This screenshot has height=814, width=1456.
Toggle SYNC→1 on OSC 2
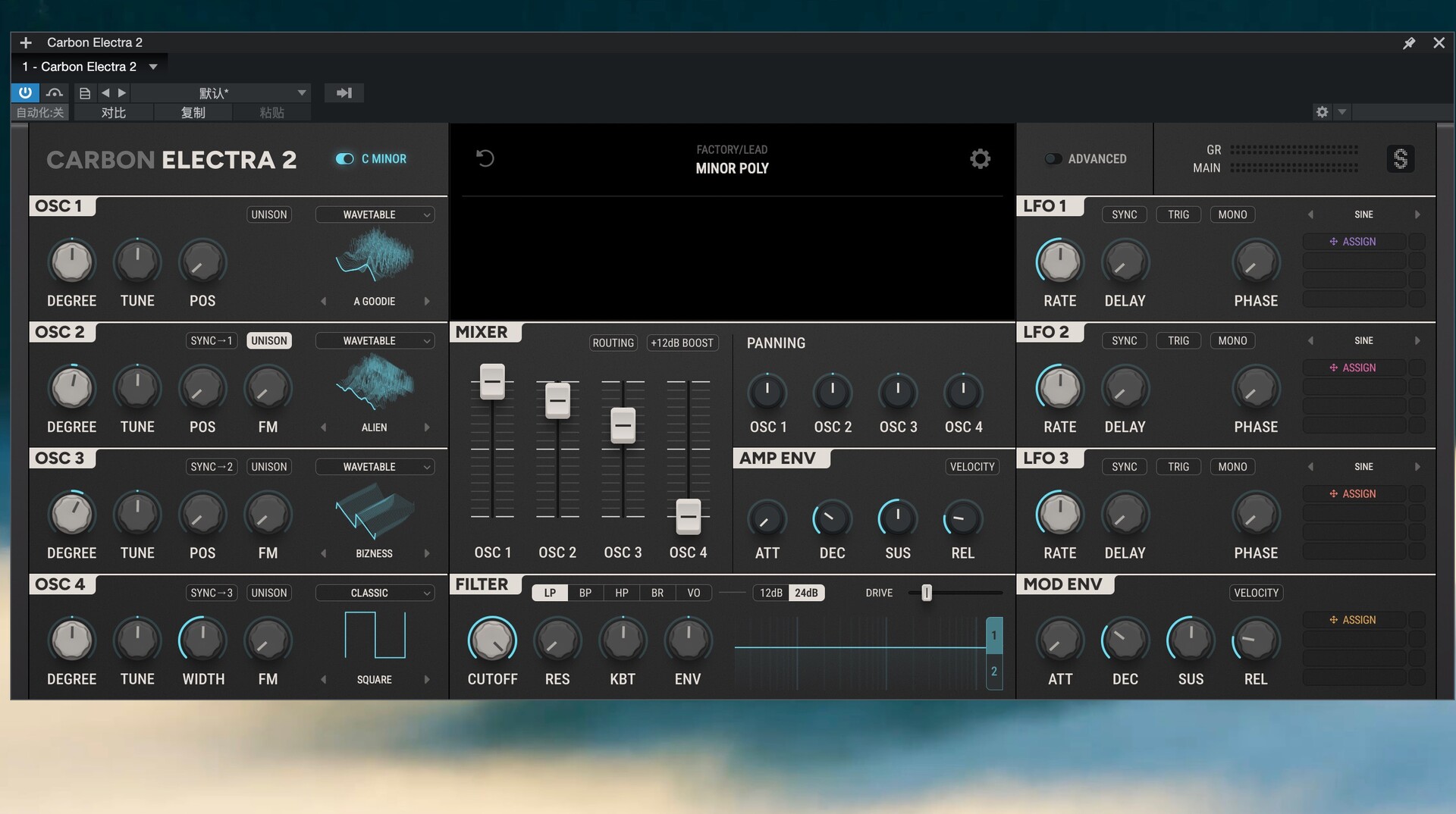tap(212, 340)
